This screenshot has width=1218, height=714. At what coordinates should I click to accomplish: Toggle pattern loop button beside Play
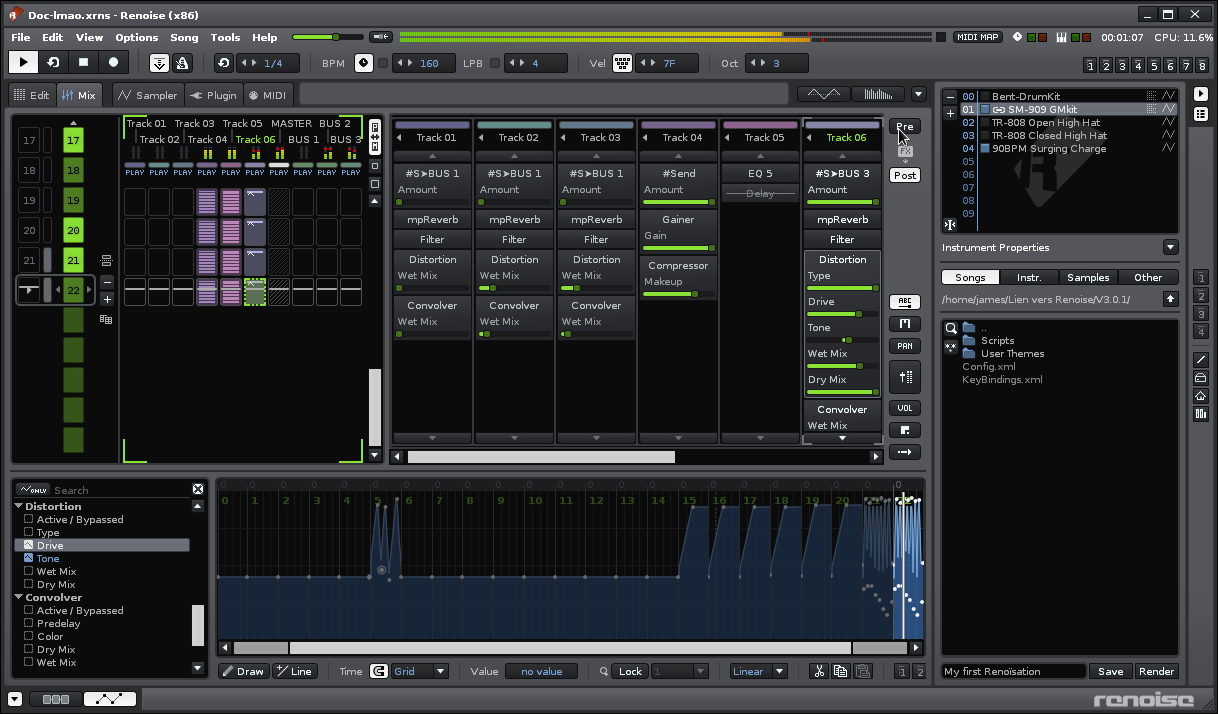click(x=53, y=62)
